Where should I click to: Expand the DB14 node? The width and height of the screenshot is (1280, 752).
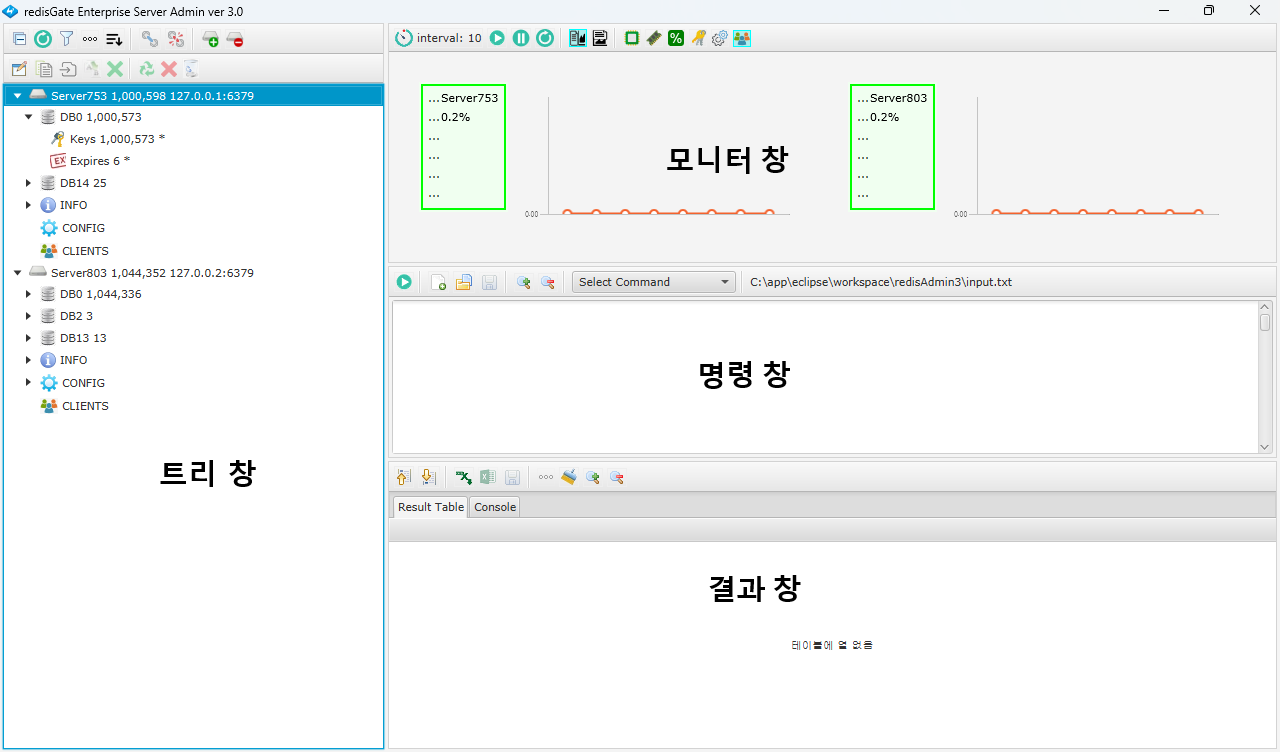pyautogui.click(x=28, y=182)
